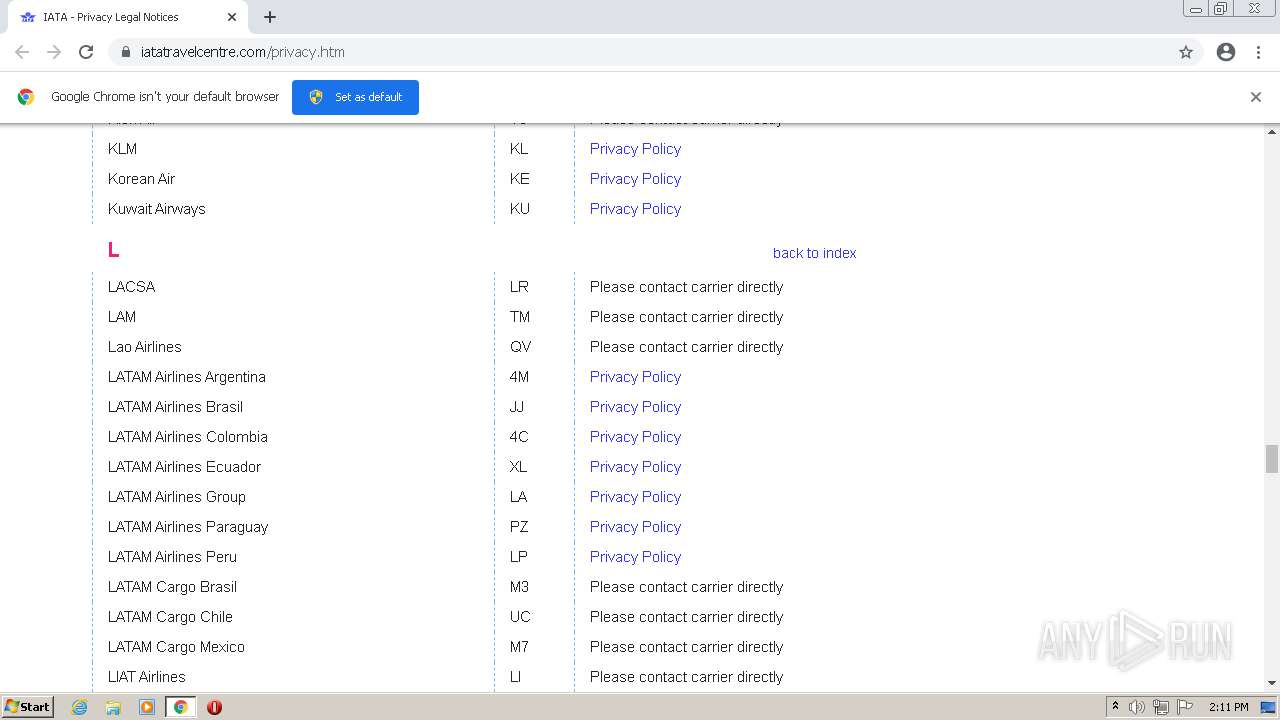1280x720 pixels.
Task: Dismiss the default browser notification bar
Action: [x=1256, y=97]
